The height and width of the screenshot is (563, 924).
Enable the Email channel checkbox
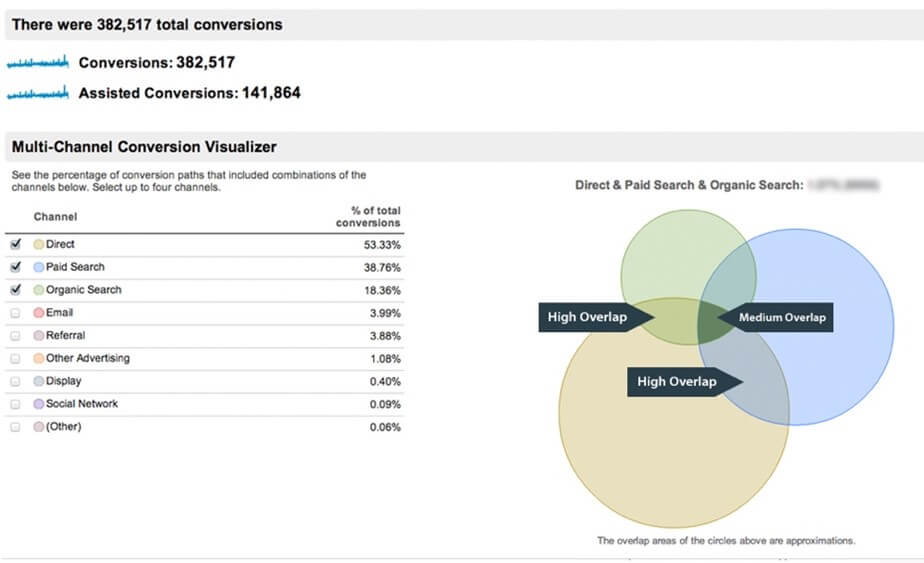point(15,313)
